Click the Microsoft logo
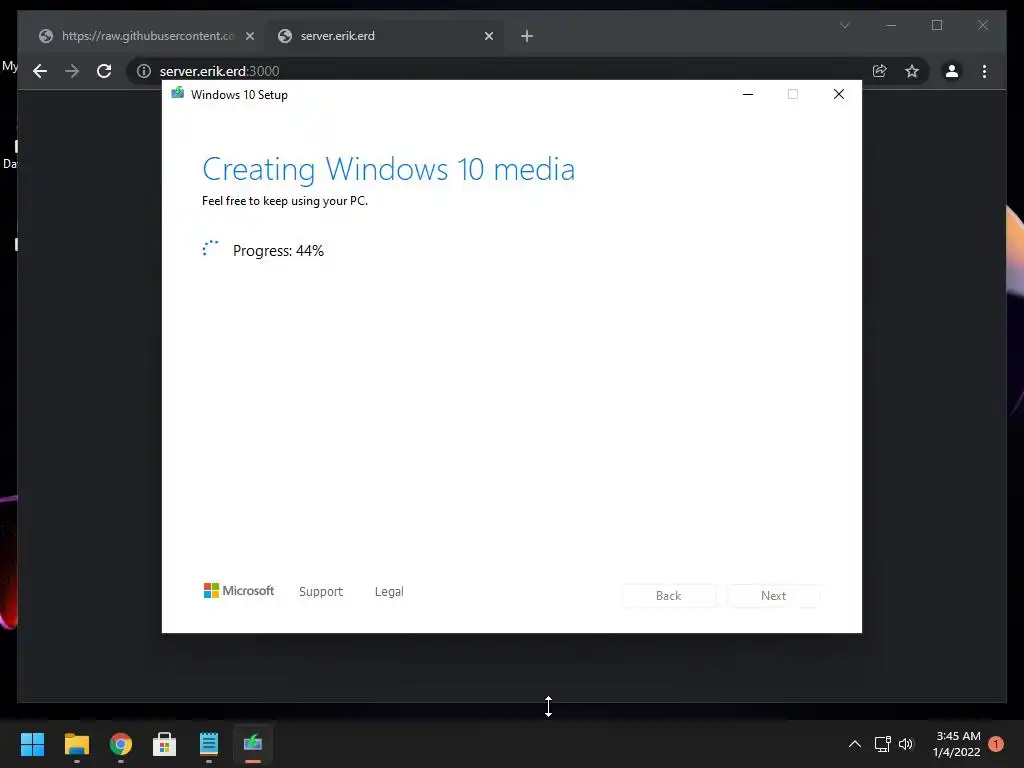 click(x=239, y=590)
